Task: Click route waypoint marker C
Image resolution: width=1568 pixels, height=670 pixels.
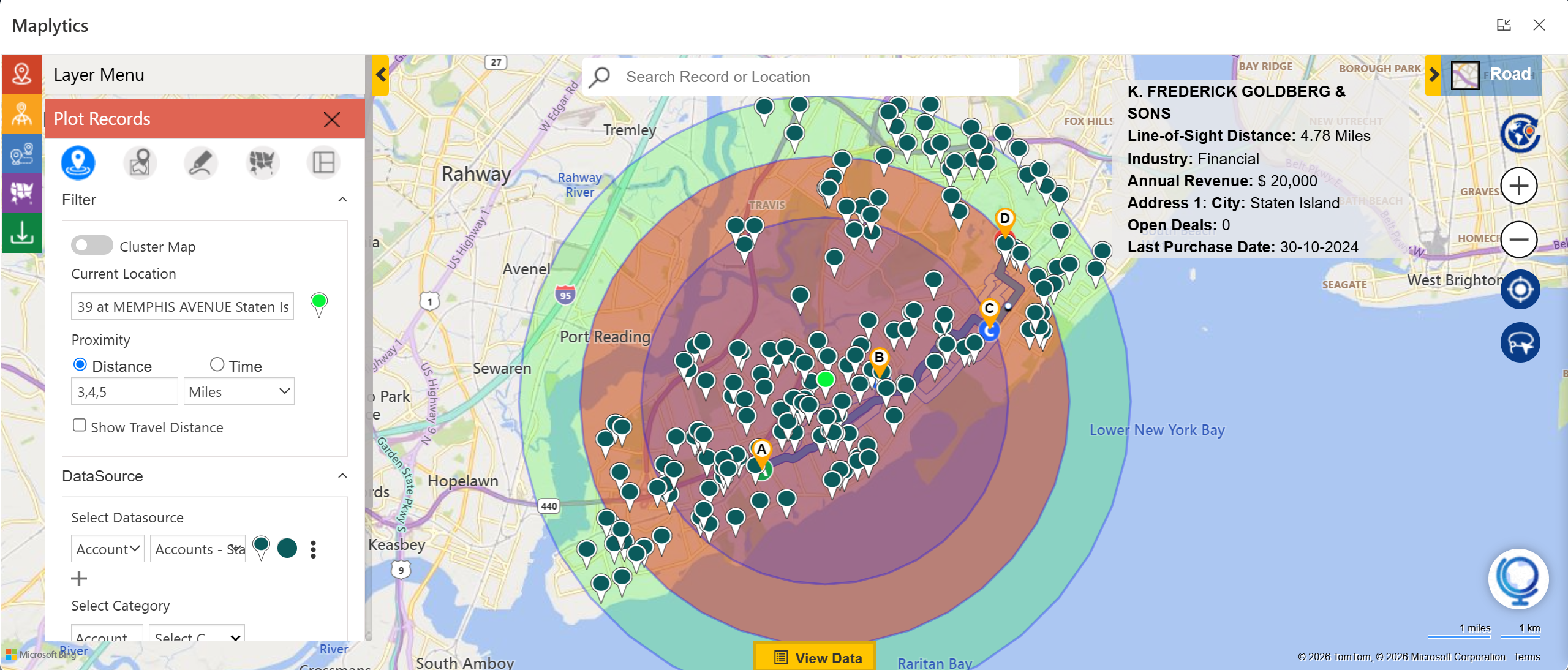Action: pos(989,311)
